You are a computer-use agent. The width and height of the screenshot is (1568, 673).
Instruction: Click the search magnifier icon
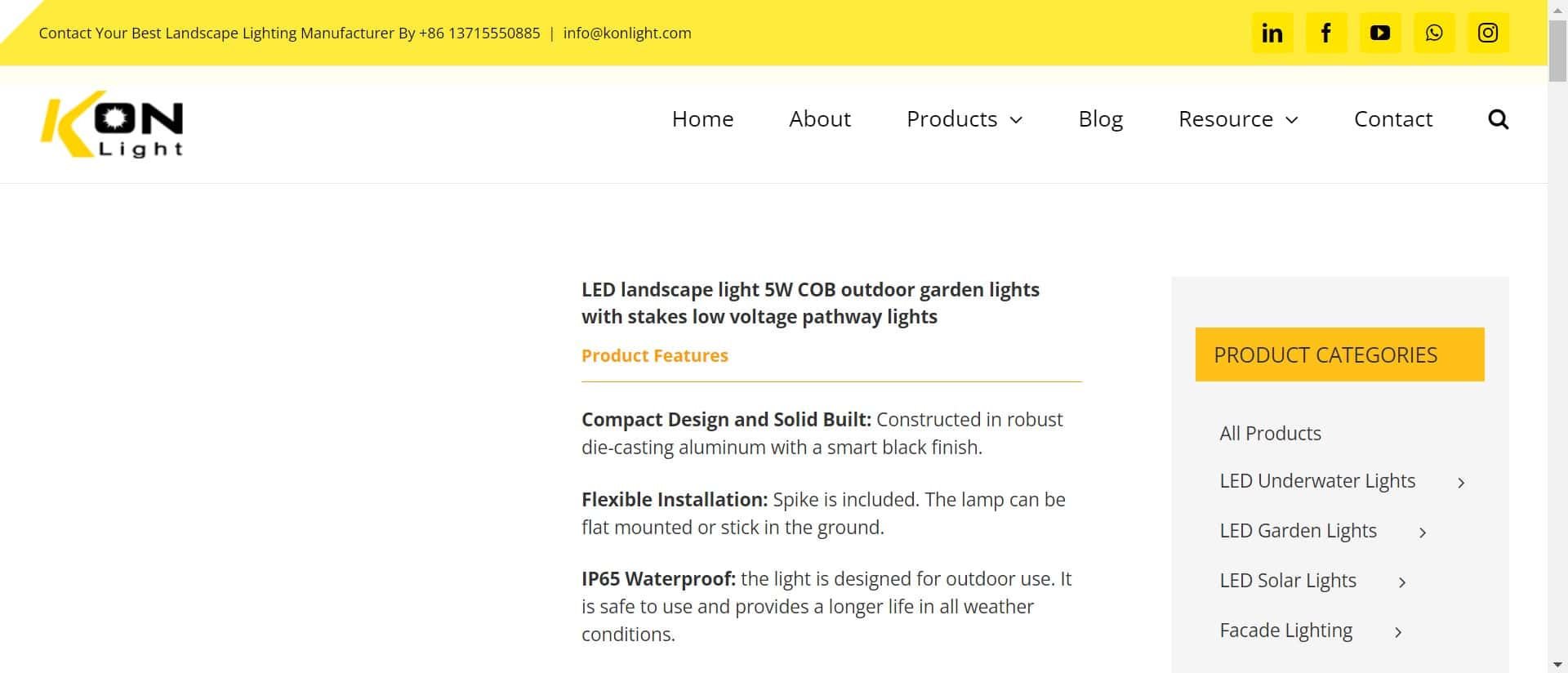click(x=1498, y=119)
